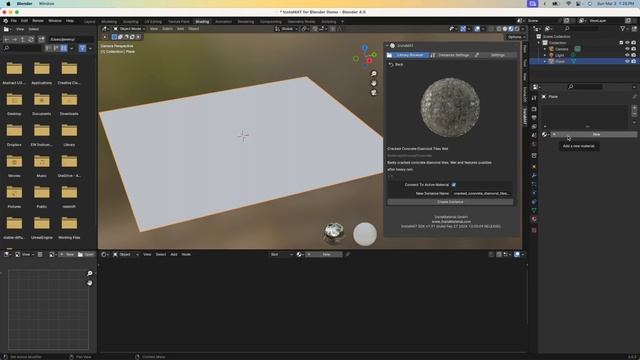The height and width of the screenshot is (360, 640).
Task: Open the Render menu
Action: coord(38,21)
